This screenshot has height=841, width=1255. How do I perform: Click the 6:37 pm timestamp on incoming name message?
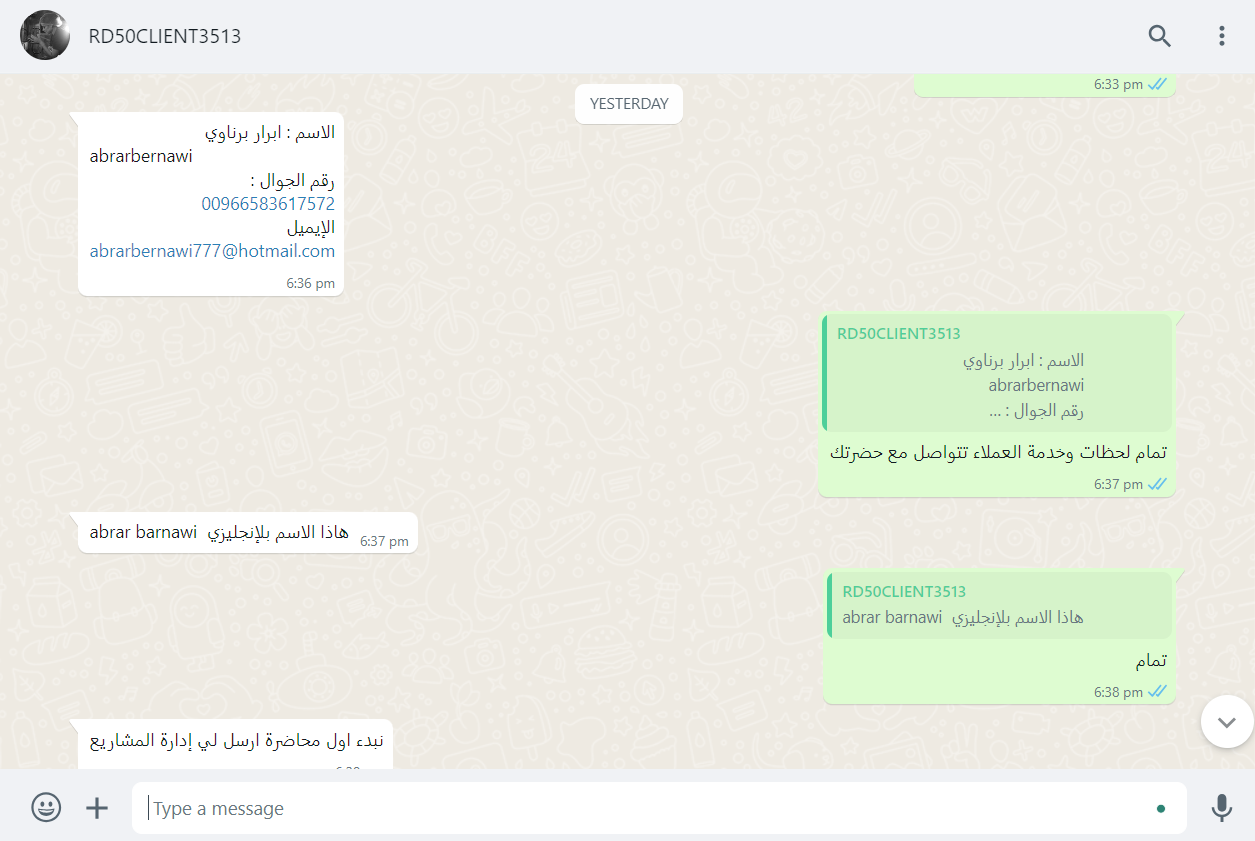pyautogui.click(x=385, y=541)
